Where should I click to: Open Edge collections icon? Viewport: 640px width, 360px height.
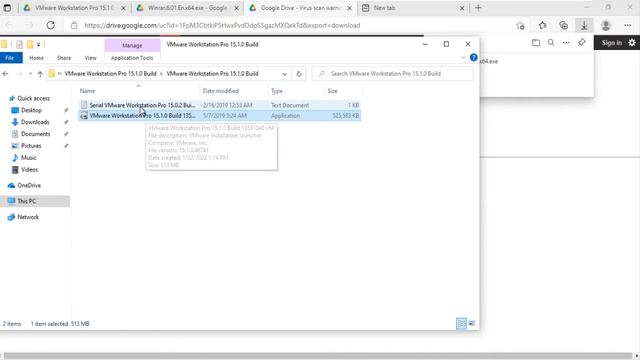564,25
